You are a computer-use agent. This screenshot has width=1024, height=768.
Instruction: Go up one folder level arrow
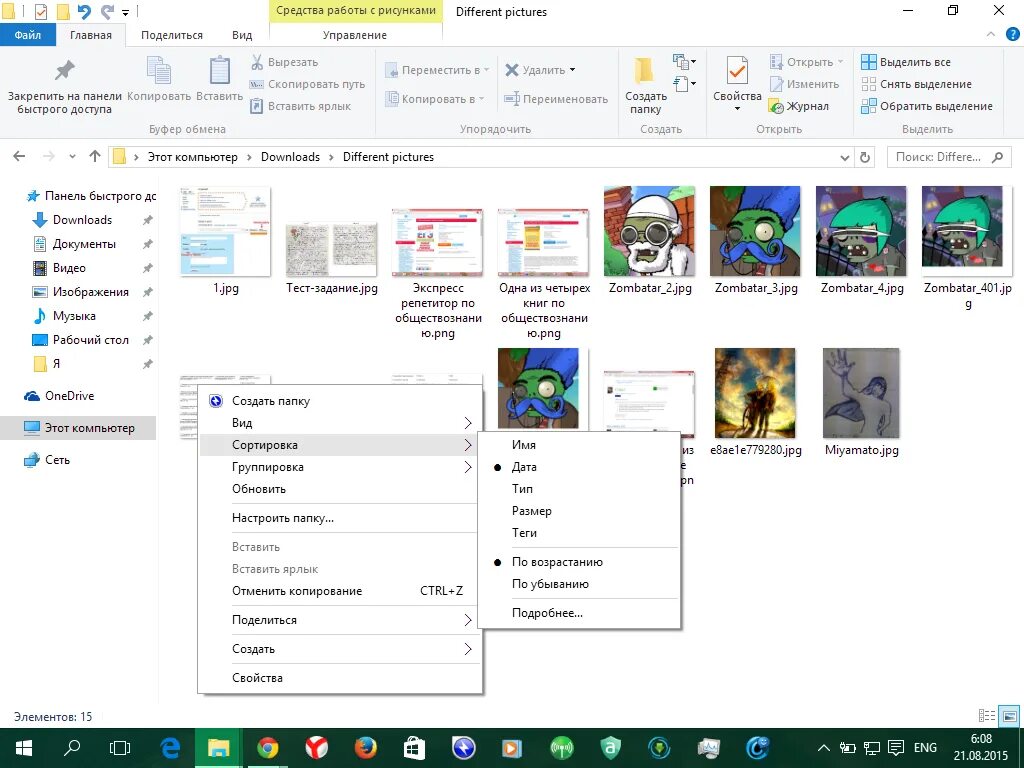[x=95, y=157]
